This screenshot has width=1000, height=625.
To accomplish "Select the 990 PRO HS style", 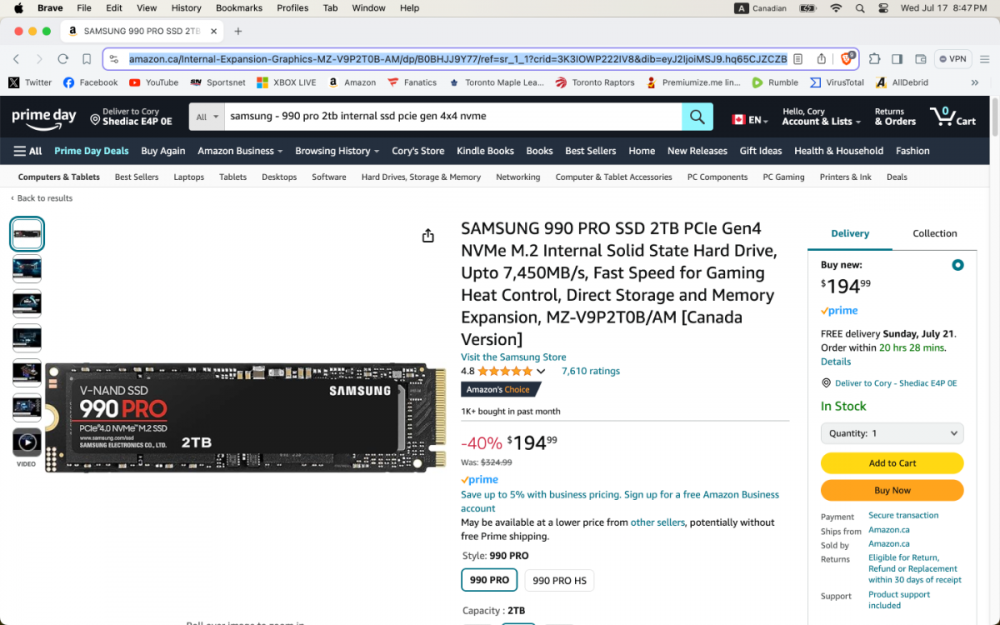I will click(559, 580).
